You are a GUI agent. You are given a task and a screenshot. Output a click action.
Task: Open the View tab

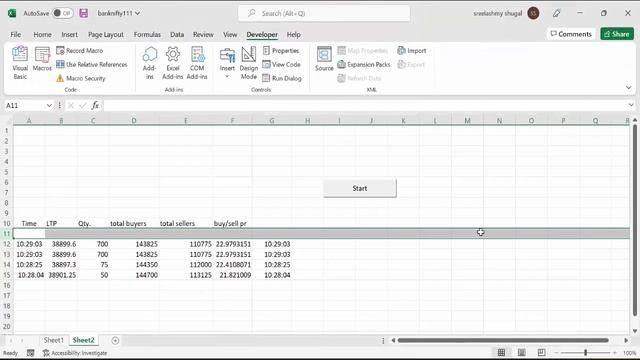230,35
